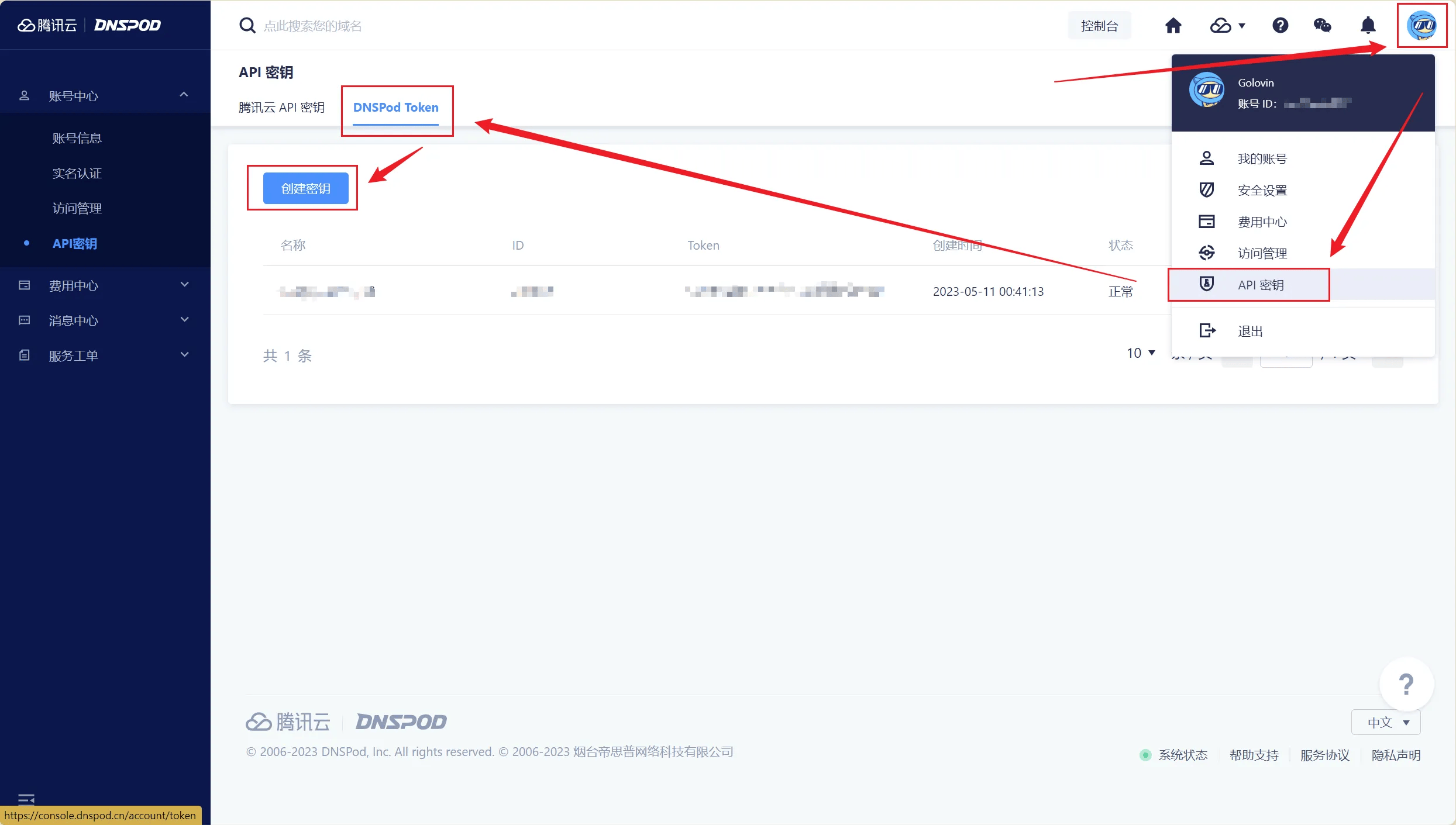Click the 费用中心 icon in sidebar
Image resolution: width=1456 pixels, height=825 pixels.
point(24,285)
